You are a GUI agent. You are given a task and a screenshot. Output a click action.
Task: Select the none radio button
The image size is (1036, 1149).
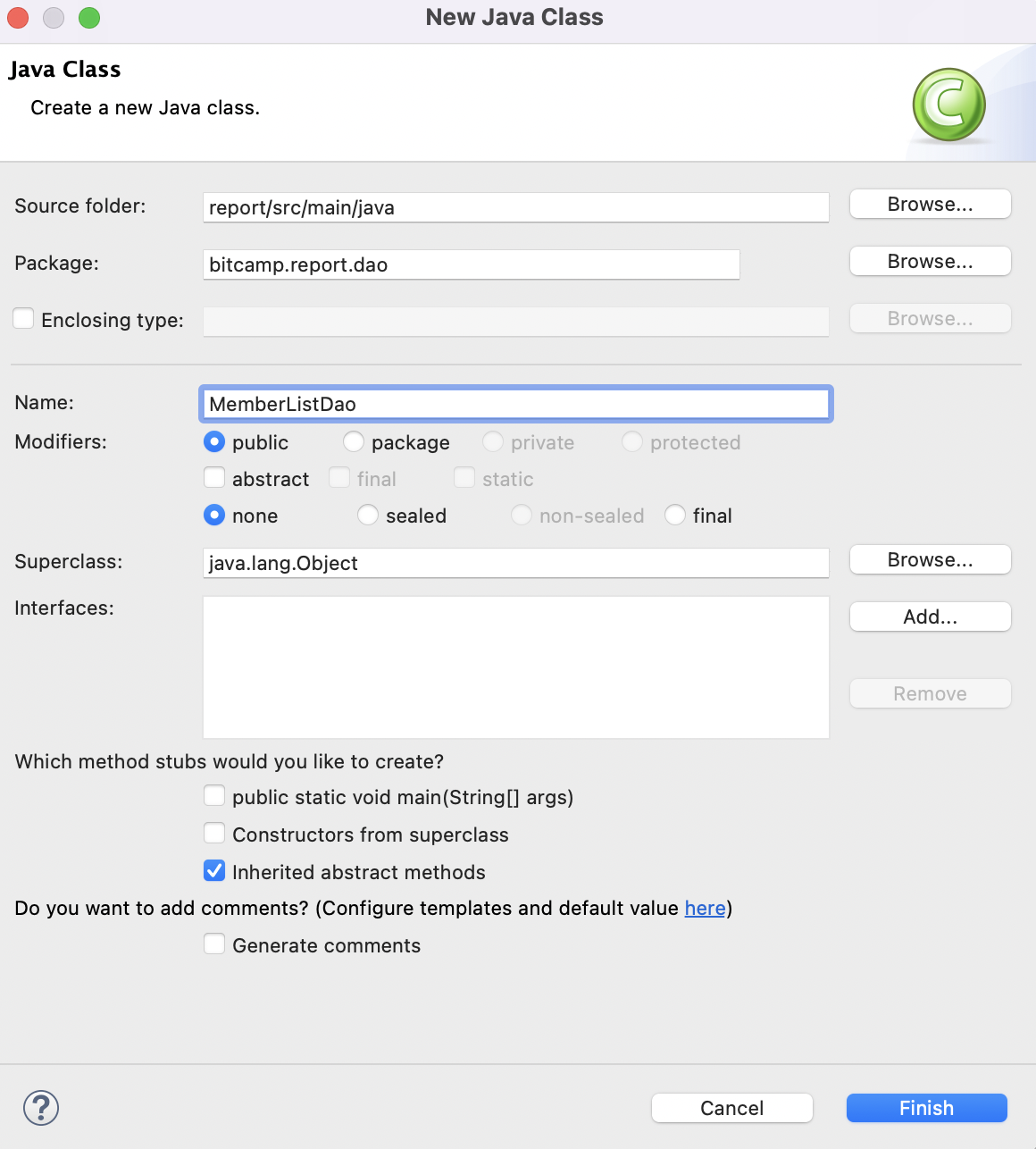click(x=214, y=516)
